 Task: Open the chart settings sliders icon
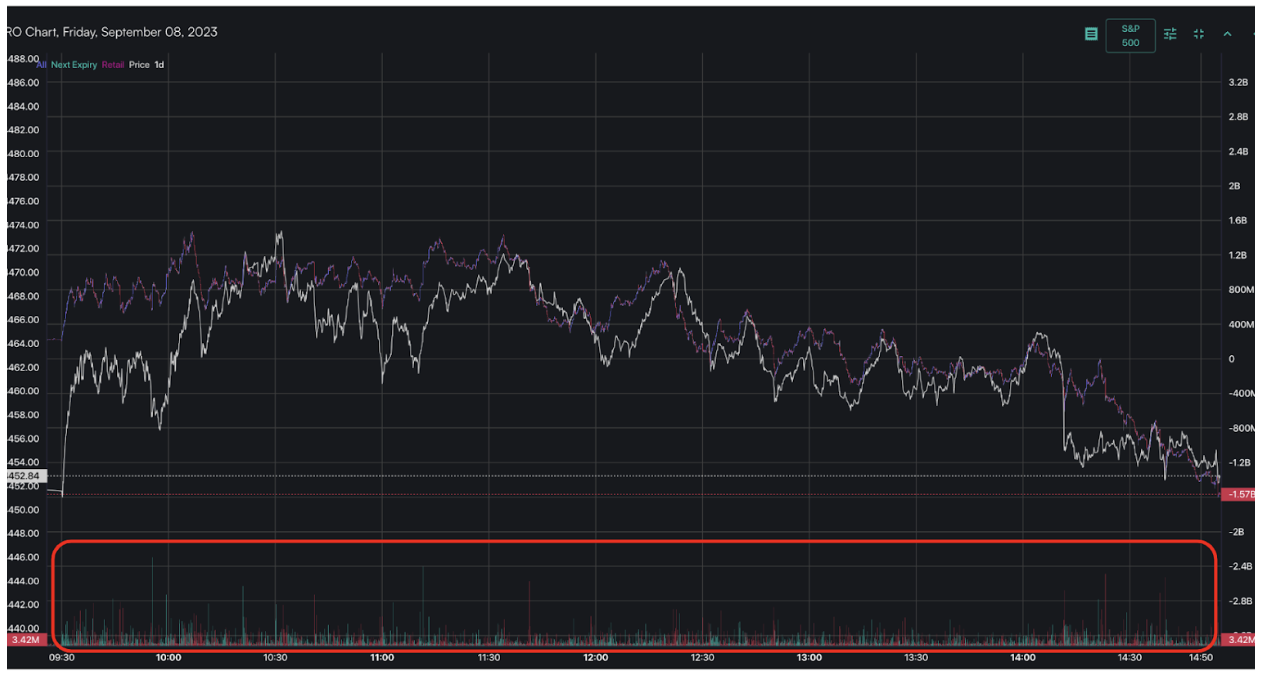[x=1169, y=32]
